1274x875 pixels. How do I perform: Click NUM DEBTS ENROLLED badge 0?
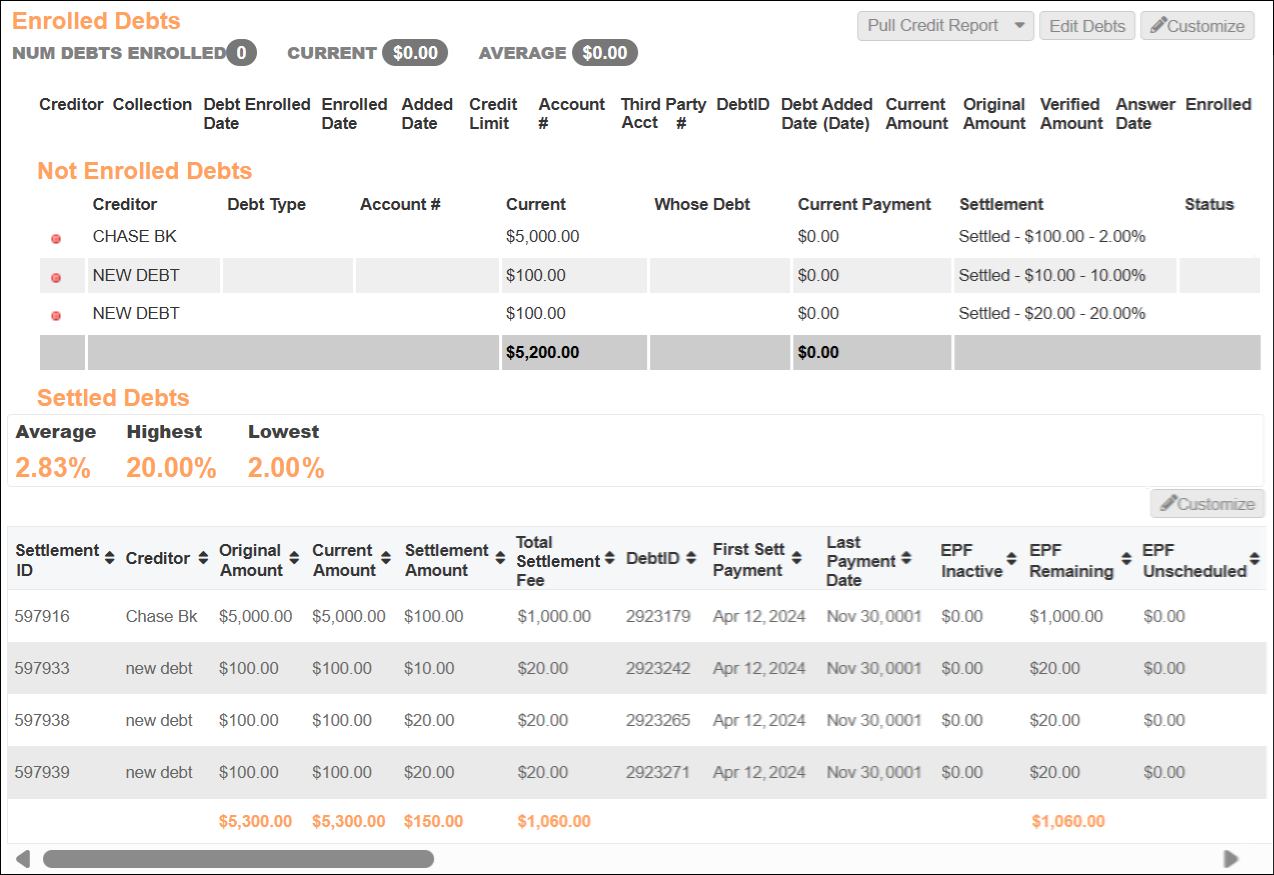coord(241,53)
